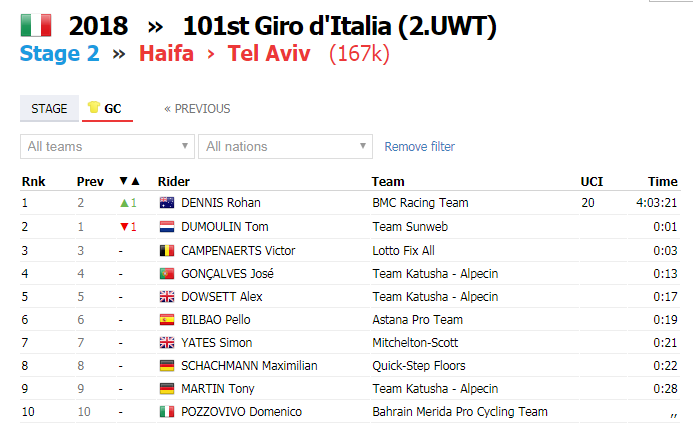This screenshot has height=429, width=693.
Task: Open the Stage 2 link in header
Action: tap(60, 54)
